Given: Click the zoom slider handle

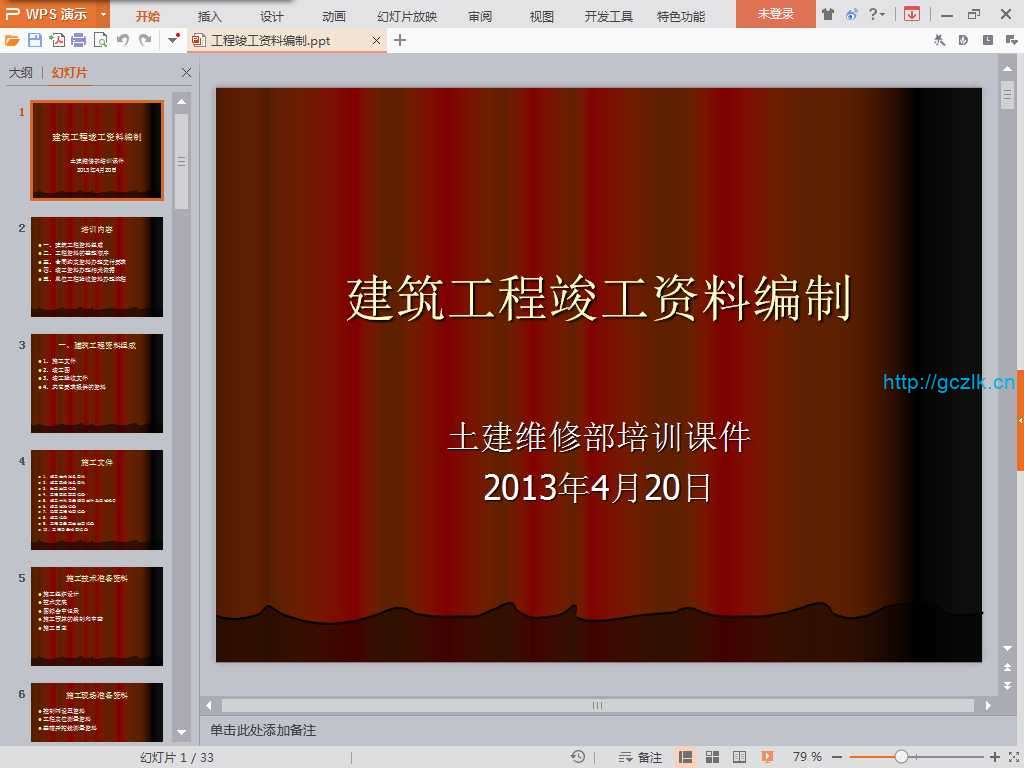Looking at the screenshot, I should coord(901,757).
